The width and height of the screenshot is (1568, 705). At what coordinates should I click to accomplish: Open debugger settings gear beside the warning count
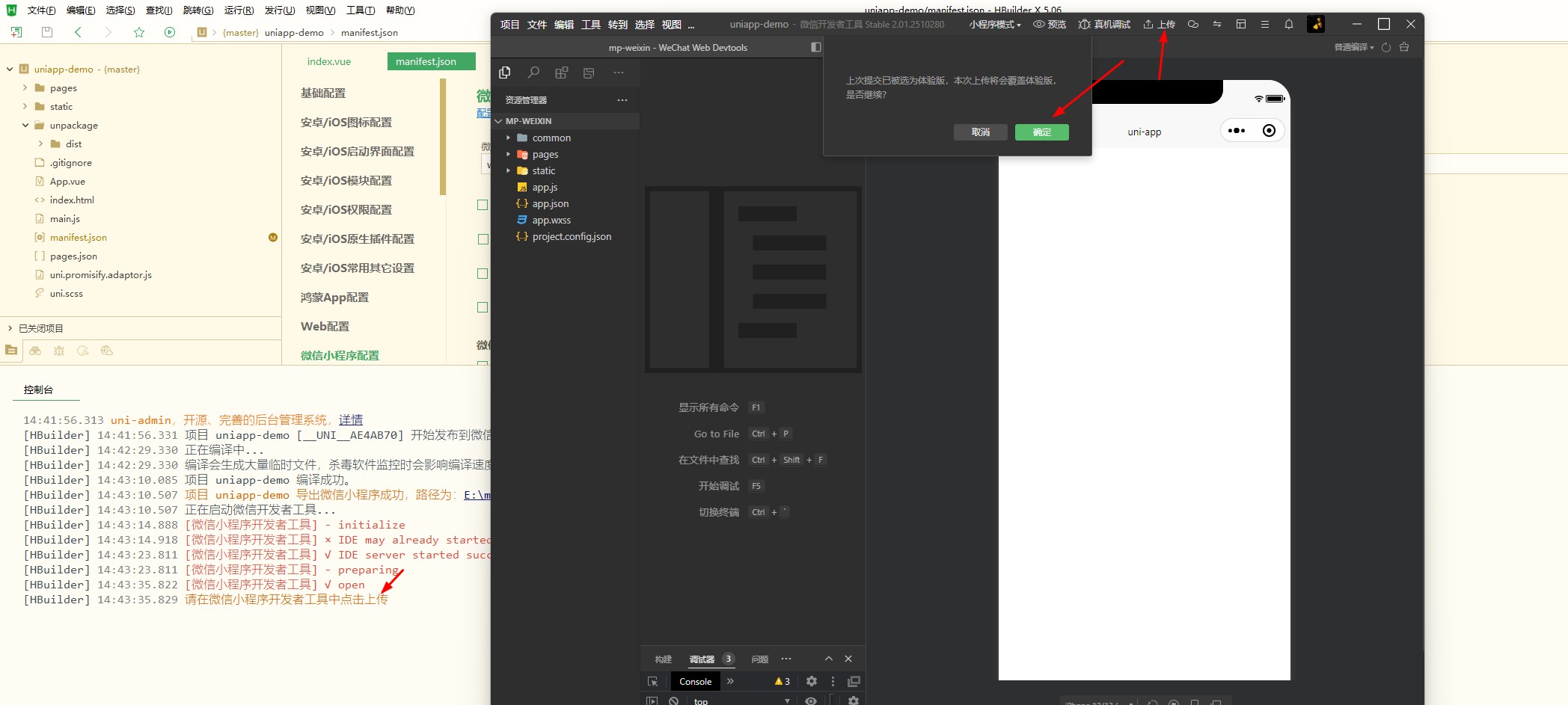[812, 681]
